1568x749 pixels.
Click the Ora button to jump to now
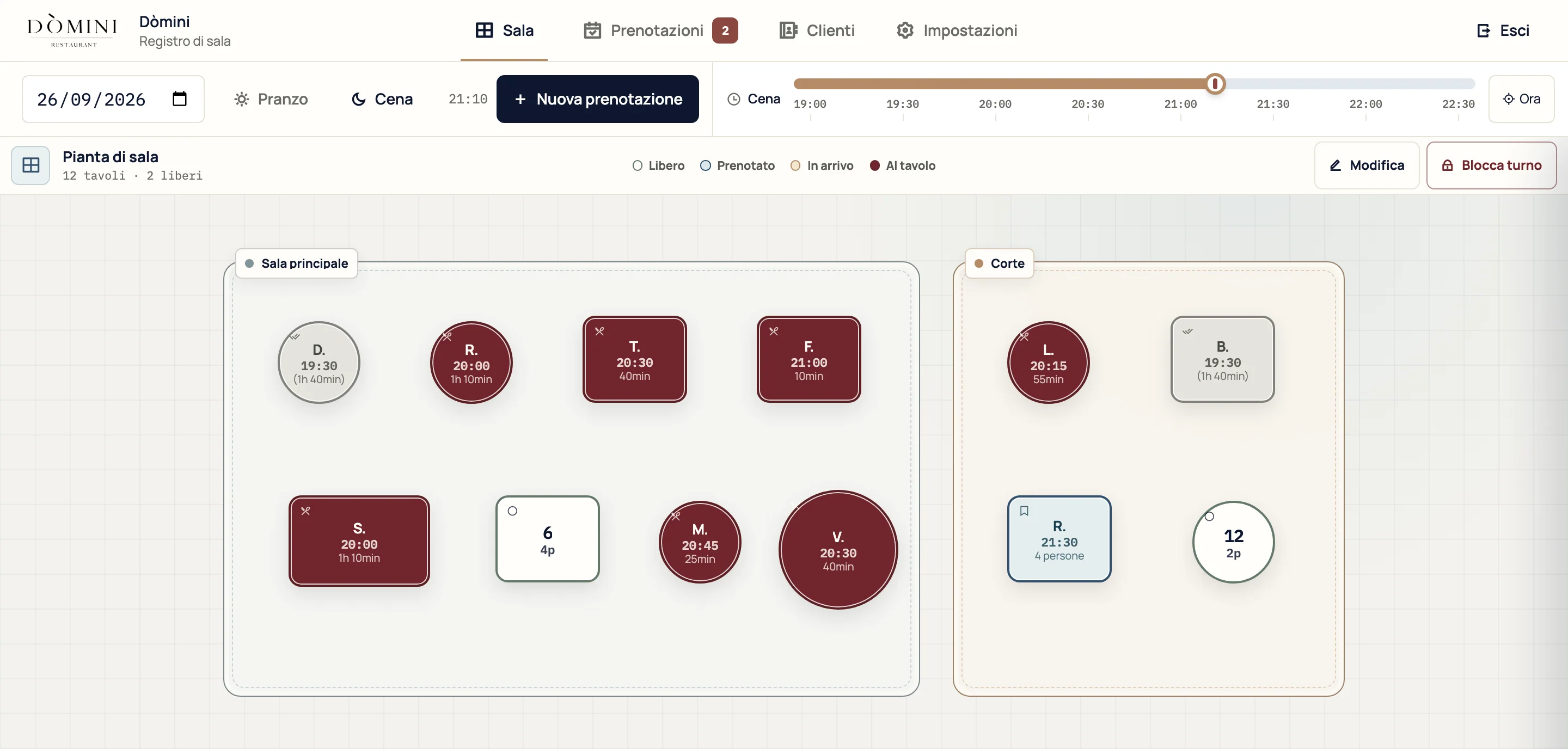(1521, 99)
